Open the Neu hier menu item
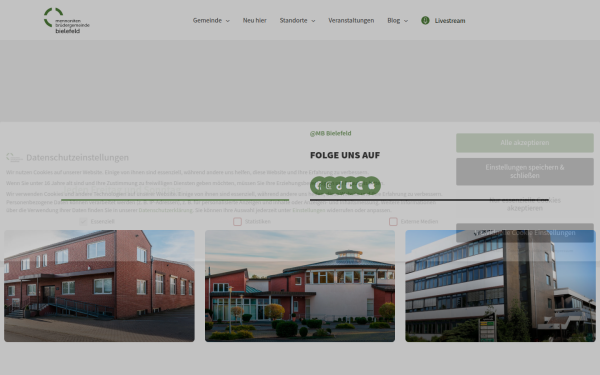Viewport: 600px width, 375px height. (254, 20)
